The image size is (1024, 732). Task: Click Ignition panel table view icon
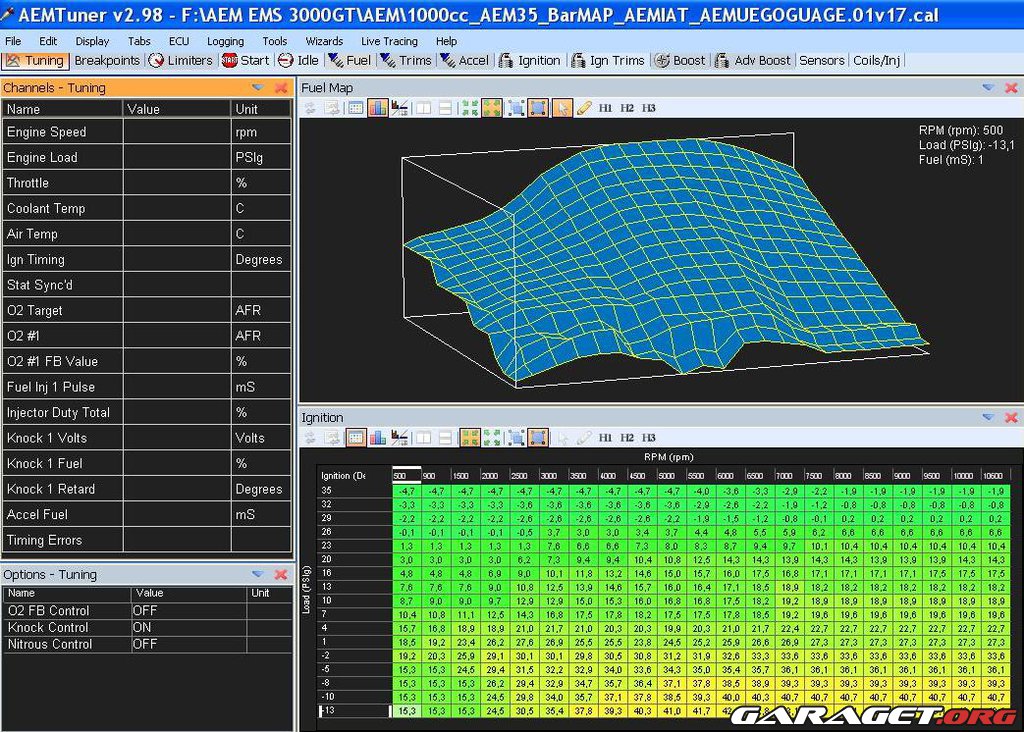[355, 438]
